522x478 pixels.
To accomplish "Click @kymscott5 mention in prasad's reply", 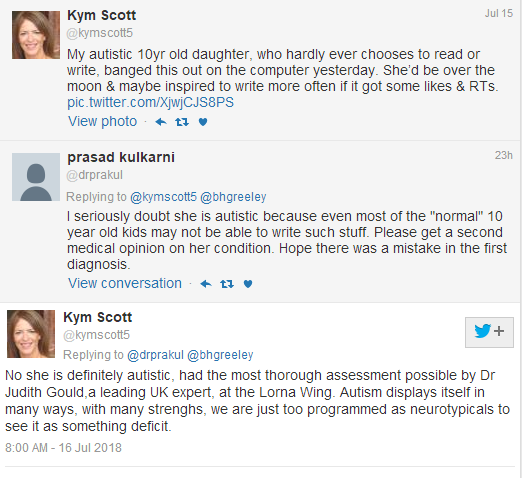I will click(x=163, y=197).
